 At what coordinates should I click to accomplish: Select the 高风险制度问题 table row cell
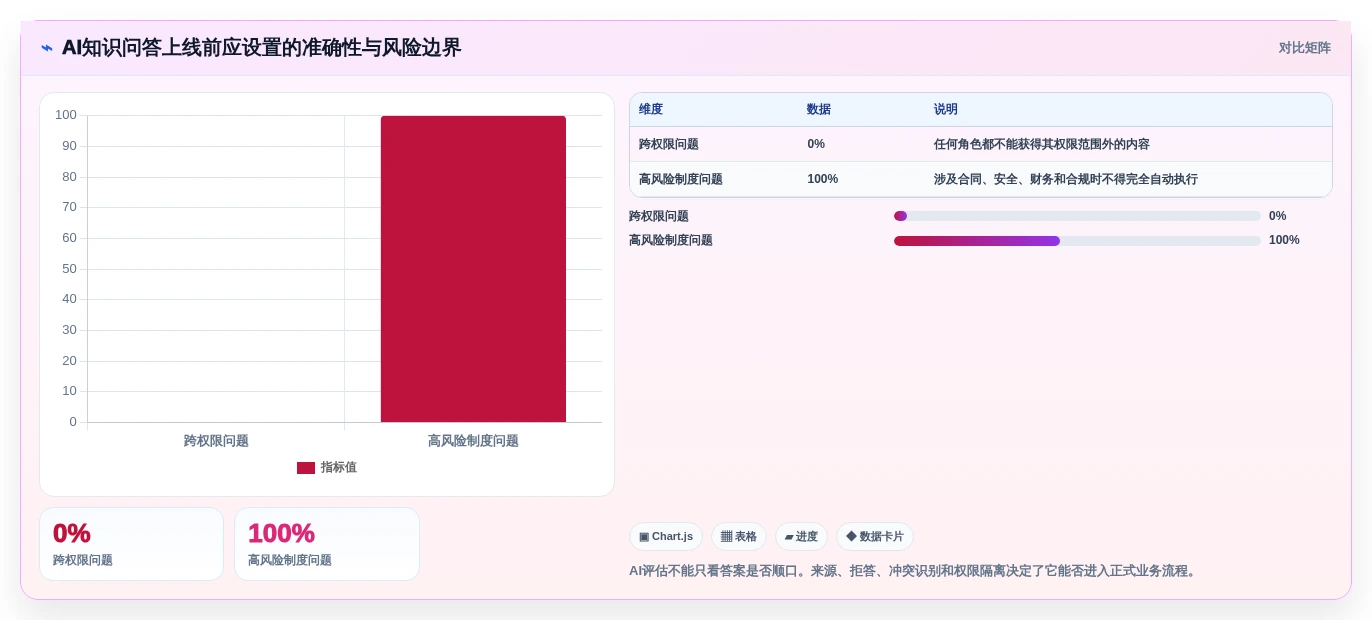pos(681,180)
